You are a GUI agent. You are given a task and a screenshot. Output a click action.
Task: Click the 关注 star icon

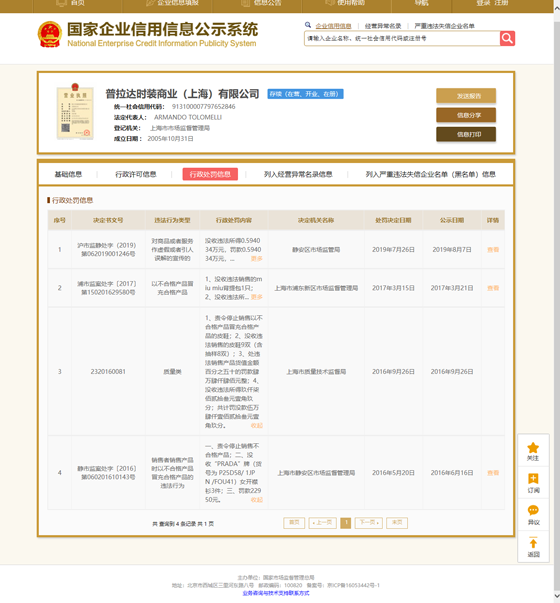pos(533,448)
